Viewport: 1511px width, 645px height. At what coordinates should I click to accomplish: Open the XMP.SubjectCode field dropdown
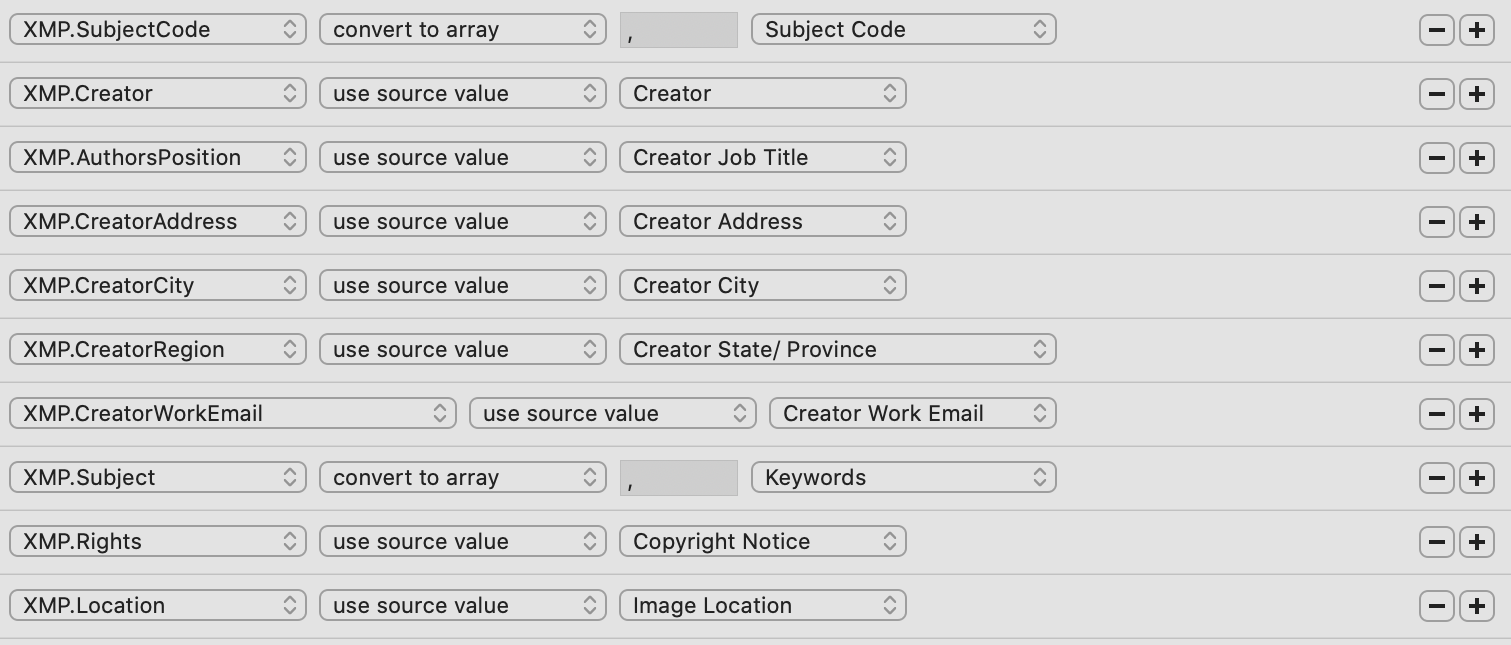(157, 30)
